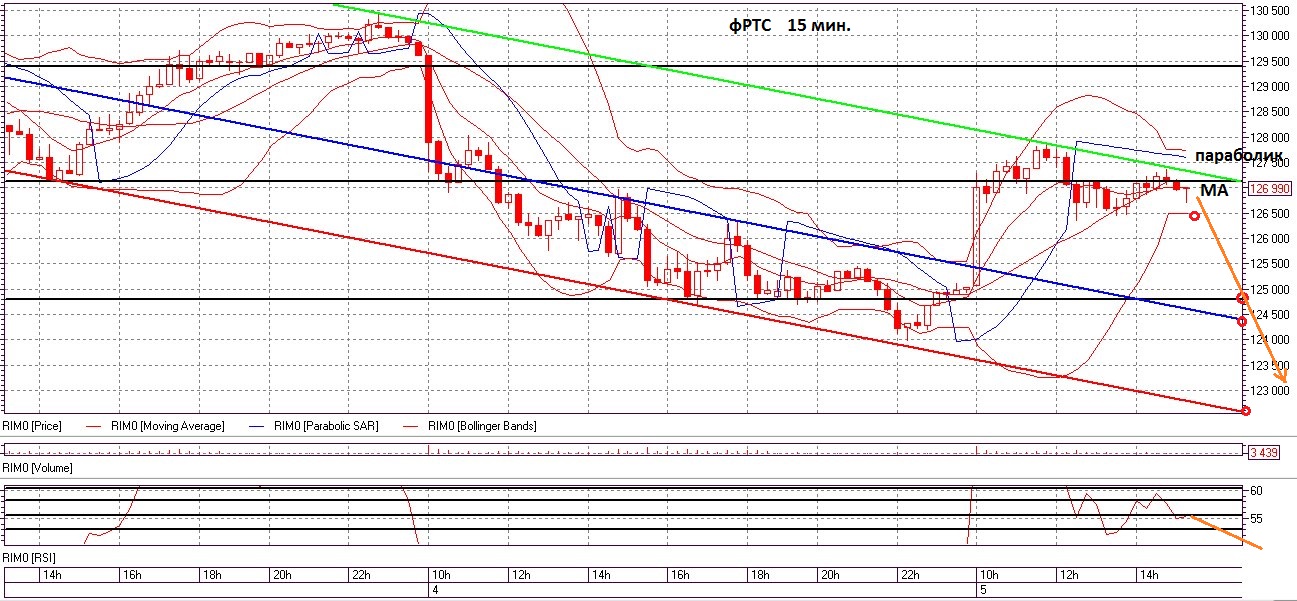Click the RIM0 [Bollinger Bands] legend entry
Viewport: 1297px width, 601px height.
pos(481,426)
